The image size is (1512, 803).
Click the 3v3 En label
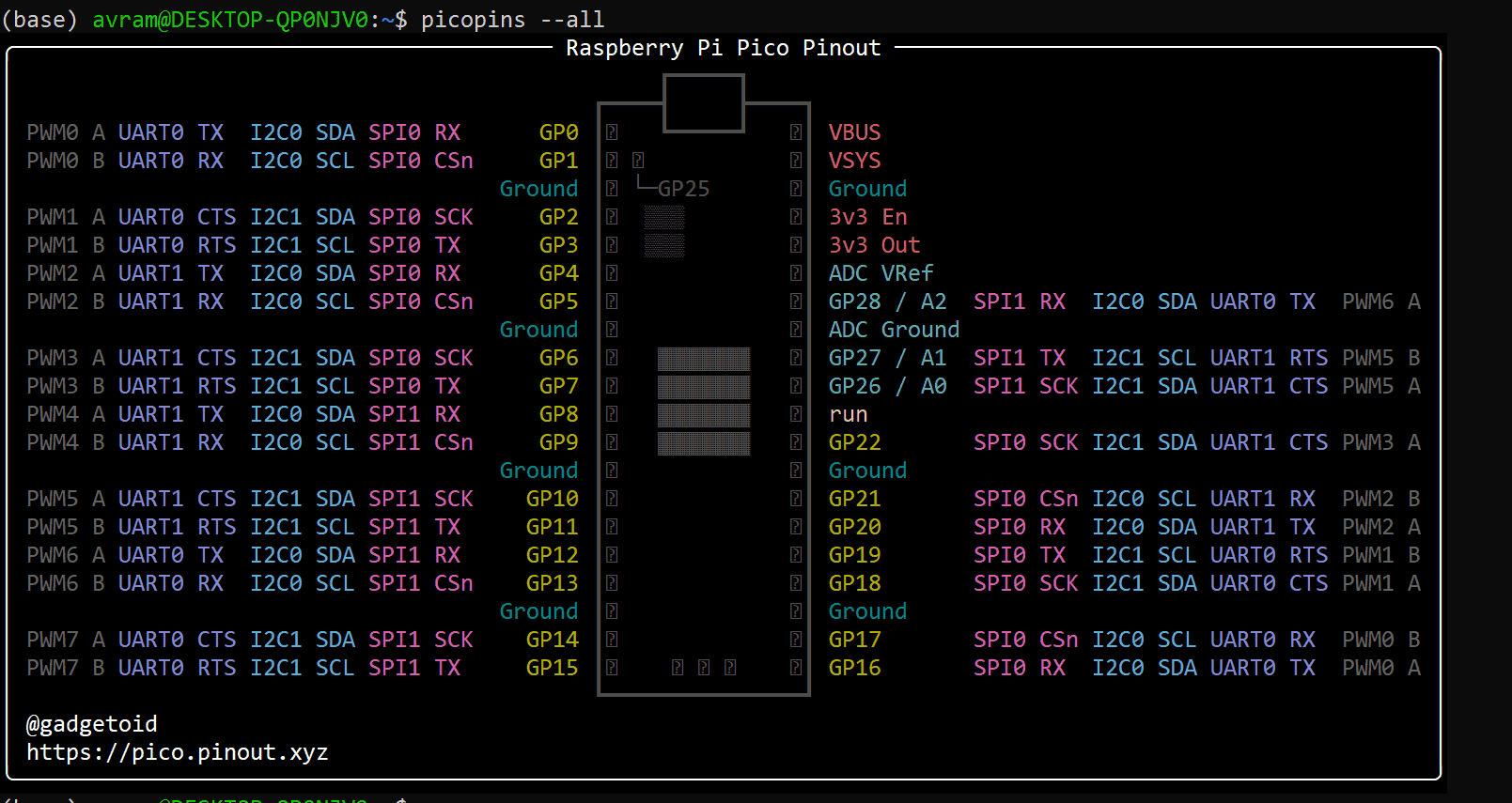coord(868,217)
